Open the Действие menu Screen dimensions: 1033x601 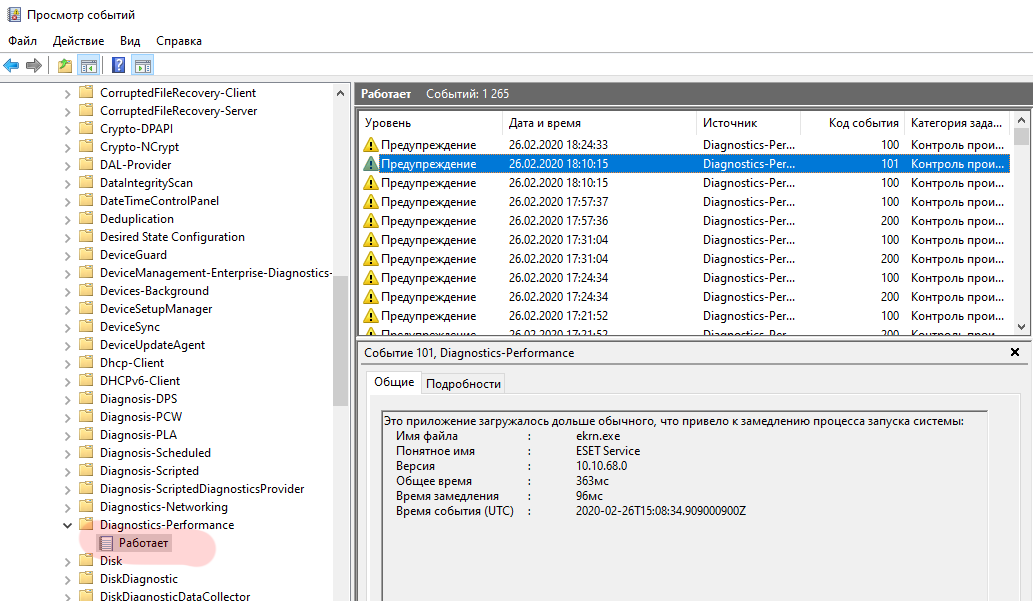pos(78,41)
